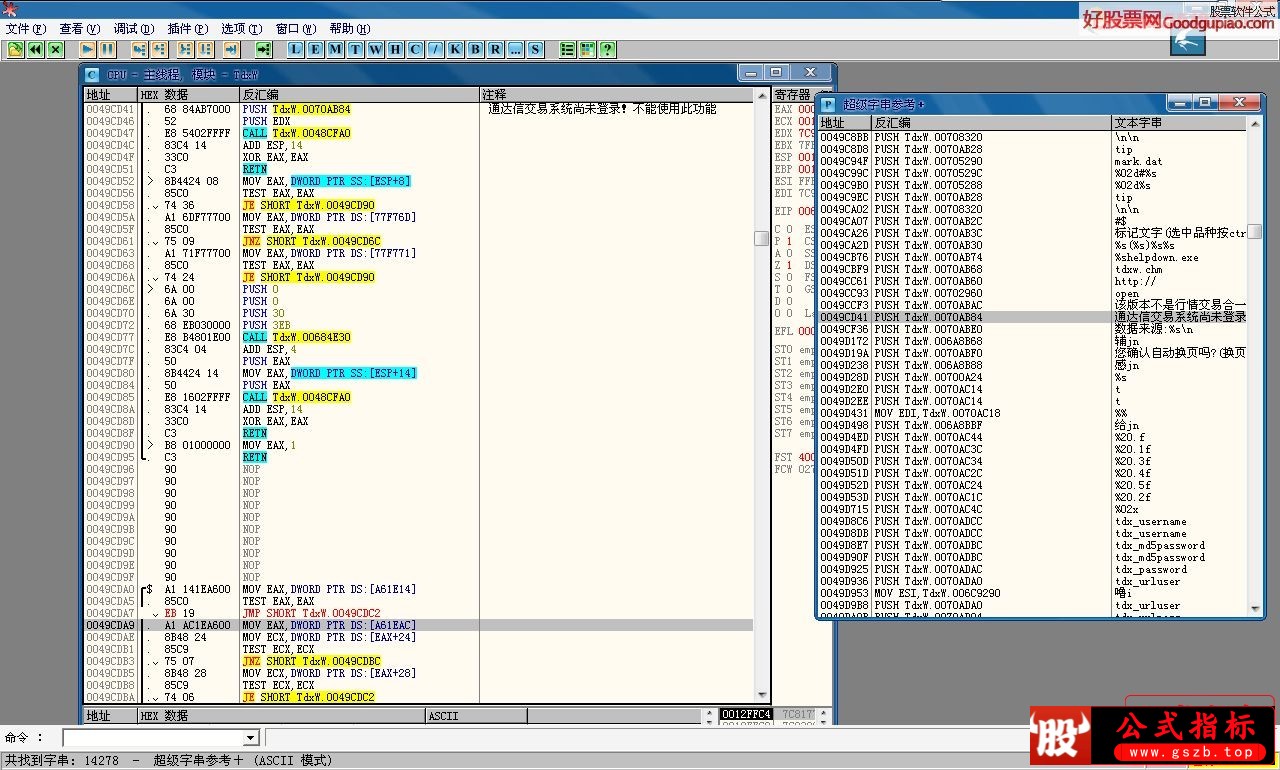
Task: Select the PUSH 3EB disassembly line
Action: 419,325
